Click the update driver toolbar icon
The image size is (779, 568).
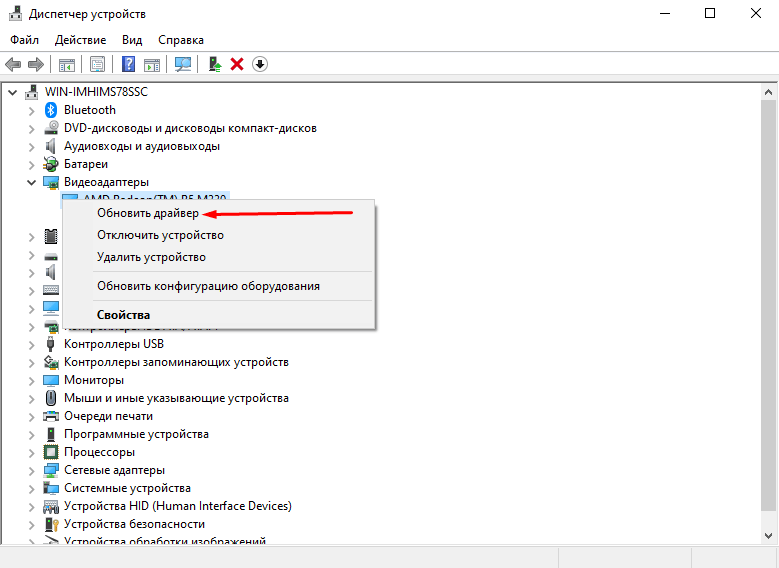pos(215,64)
